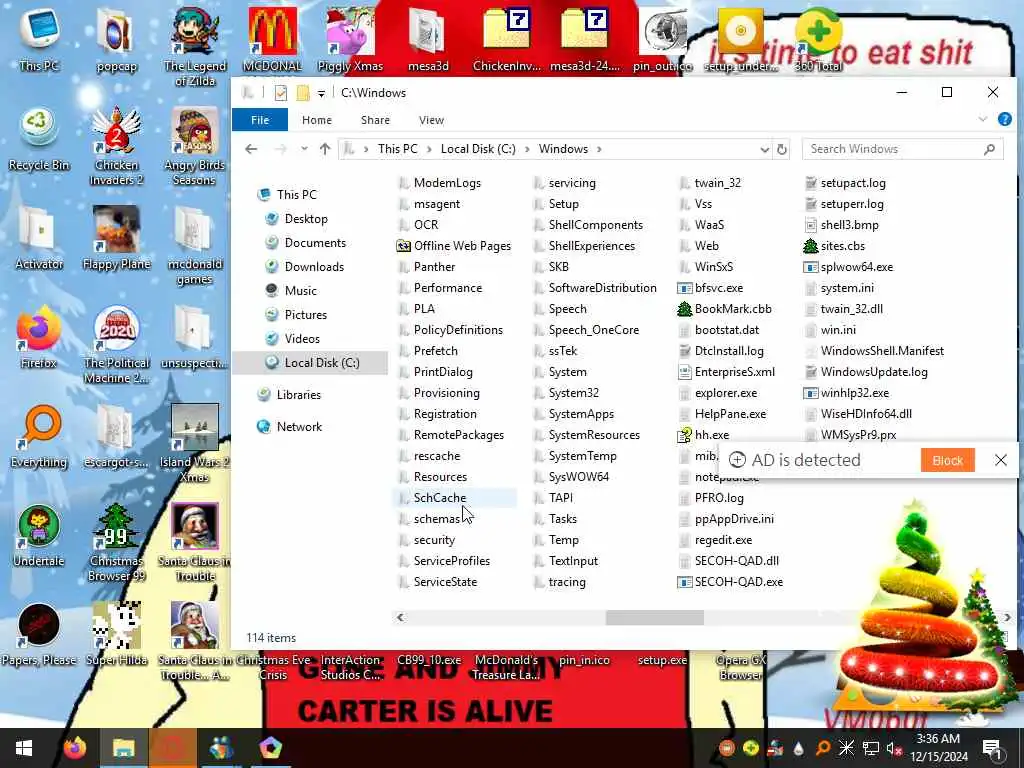Select the WindowsUpdate.log file

pyautogui.click(x=874, y=372)
